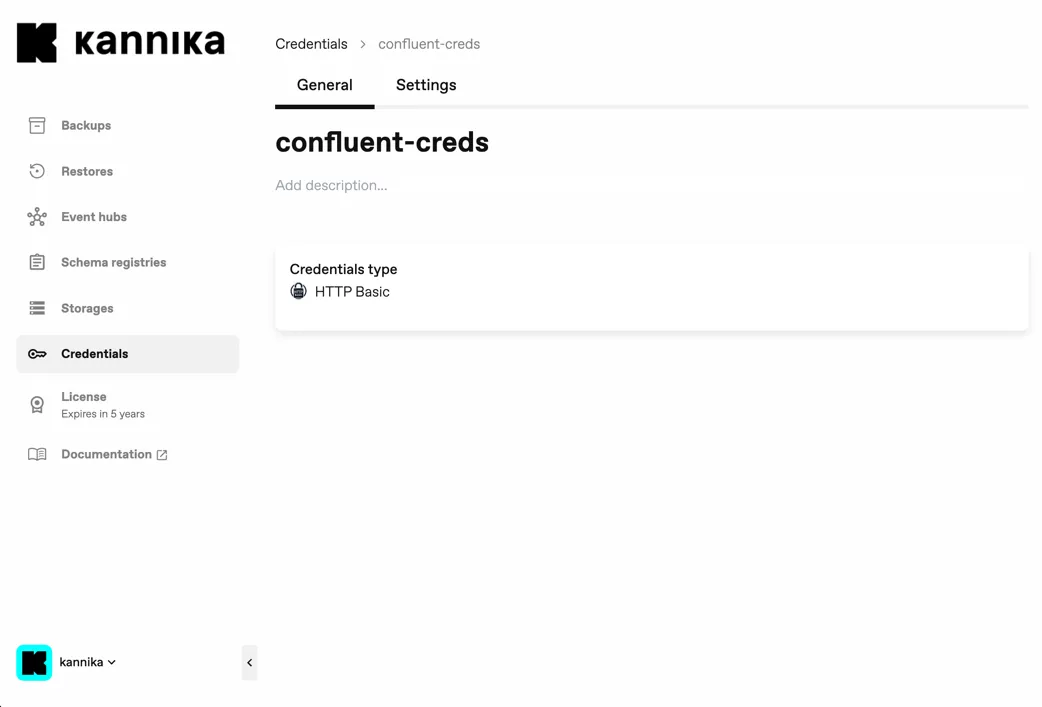
Task: Collapse the sidebar with the chevron
Action: (249, 662)
